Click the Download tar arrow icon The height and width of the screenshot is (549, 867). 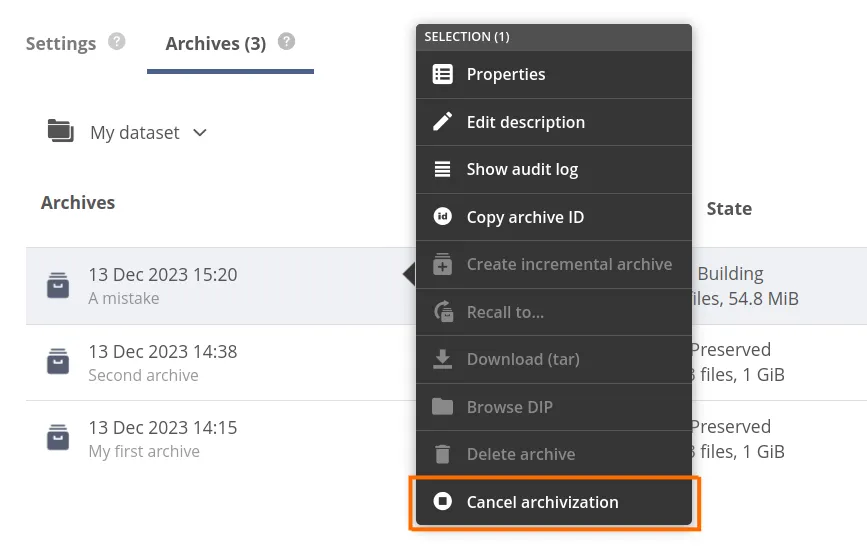442,359
